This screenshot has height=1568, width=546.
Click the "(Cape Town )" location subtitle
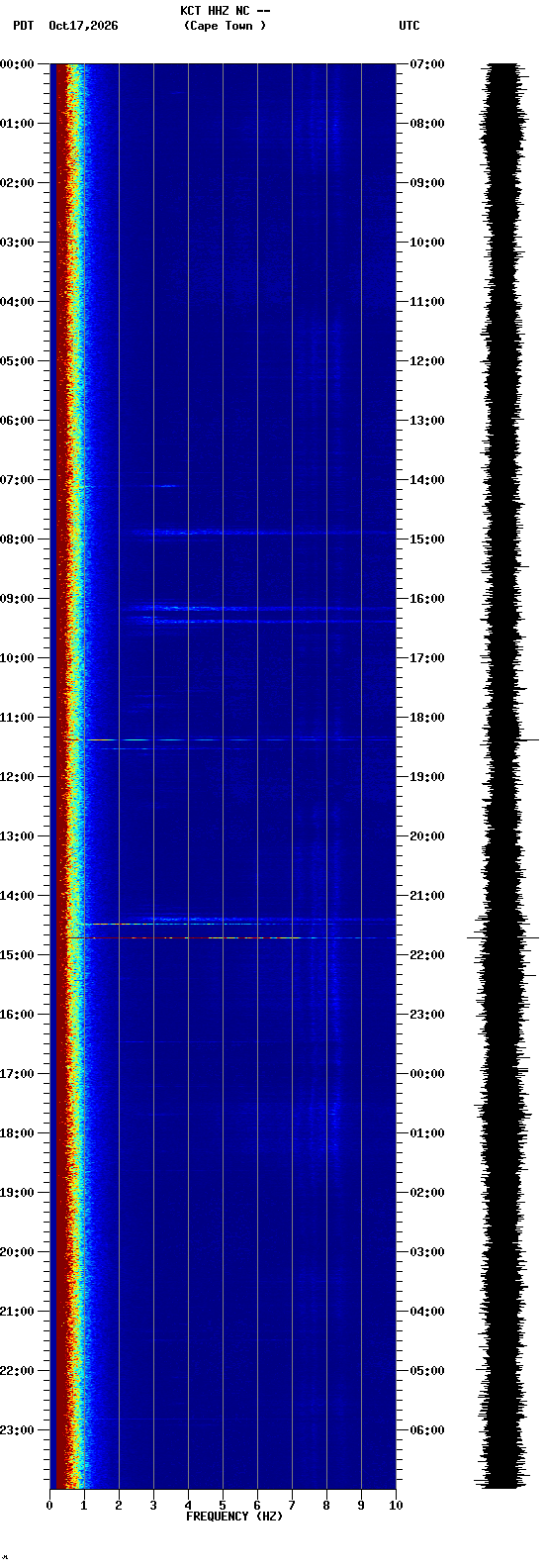(225, 26)
